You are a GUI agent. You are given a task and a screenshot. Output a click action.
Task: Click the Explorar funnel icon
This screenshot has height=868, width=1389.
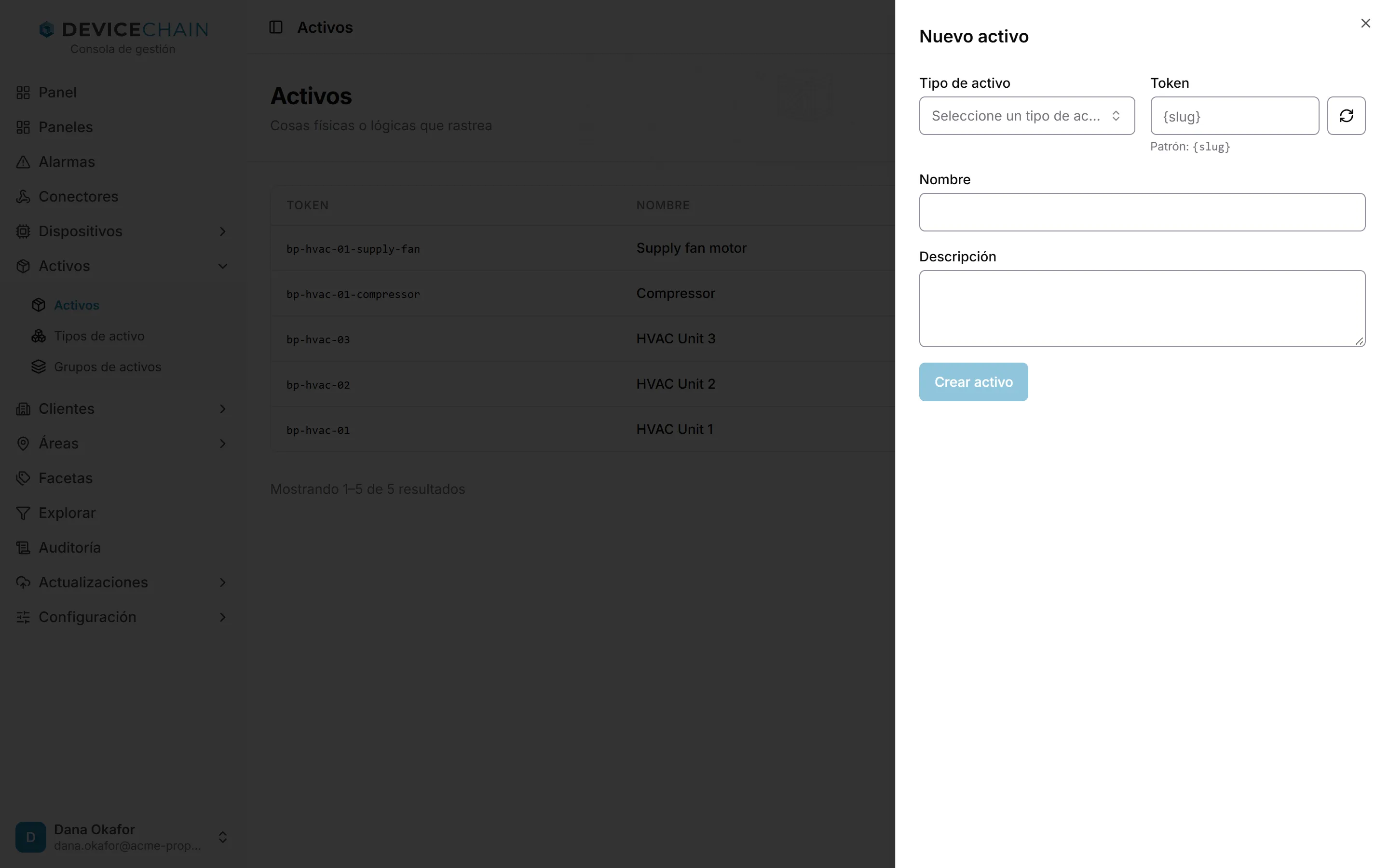(23, 513)
